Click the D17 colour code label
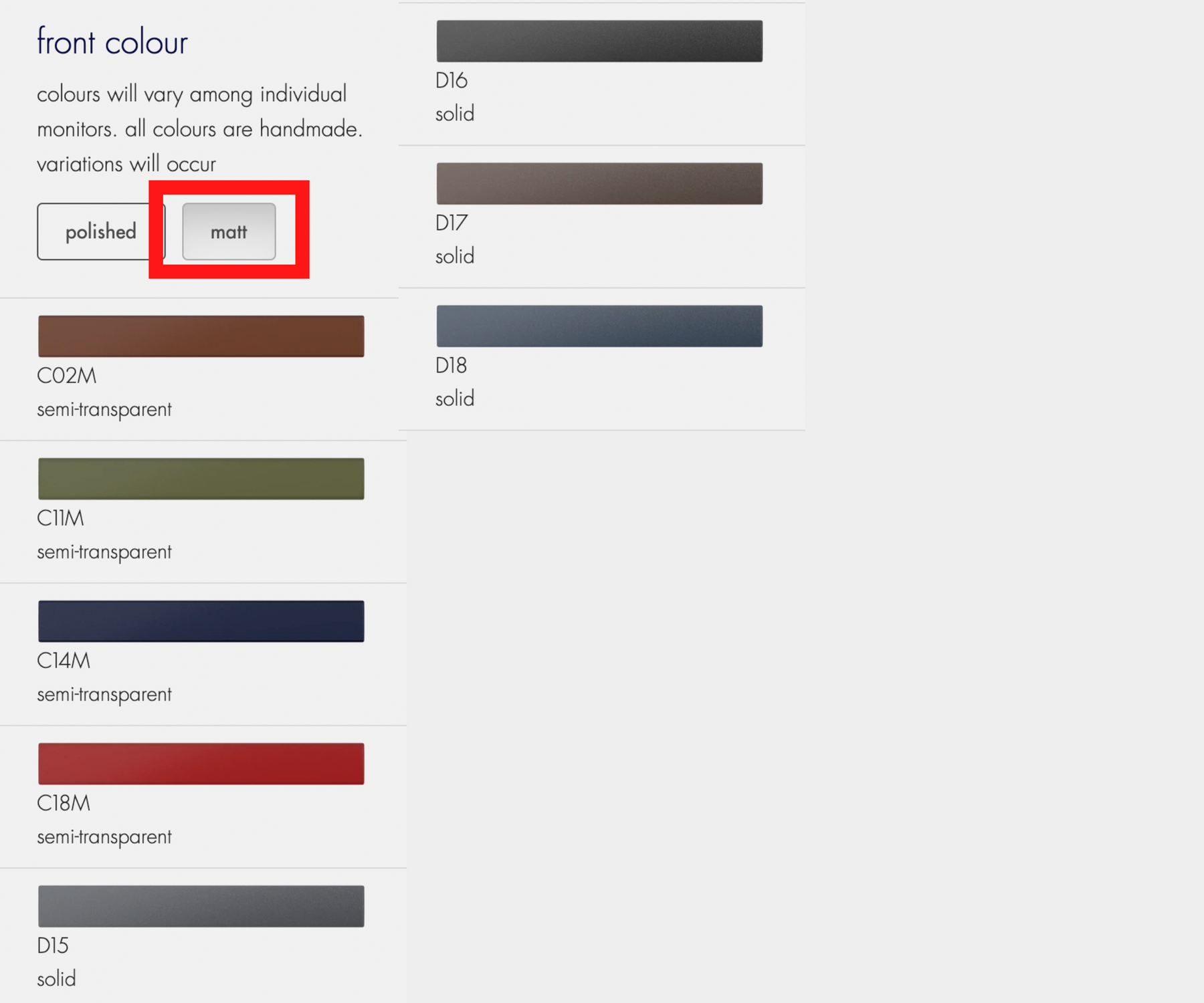Viewport: 1204px width, 1003px height. [x=451, y=223]
